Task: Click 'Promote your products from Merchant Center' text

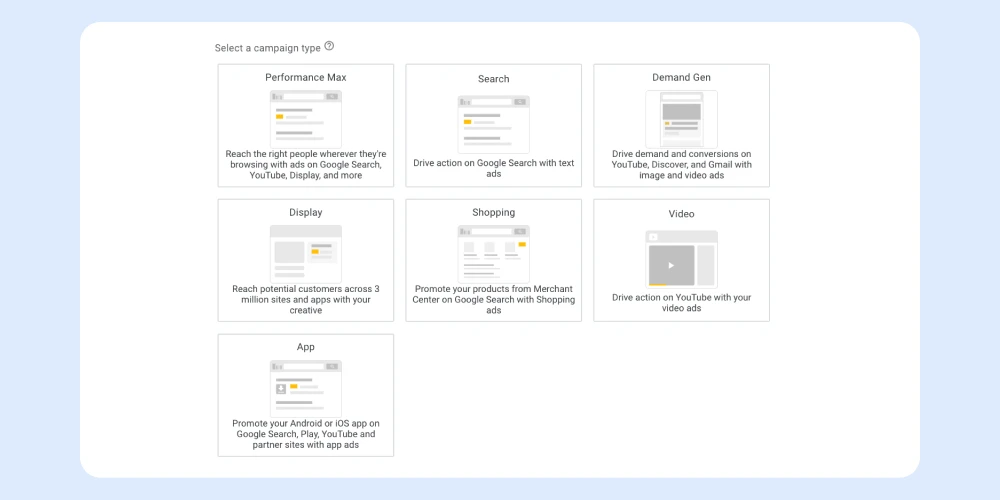Action: coord(494,300)
